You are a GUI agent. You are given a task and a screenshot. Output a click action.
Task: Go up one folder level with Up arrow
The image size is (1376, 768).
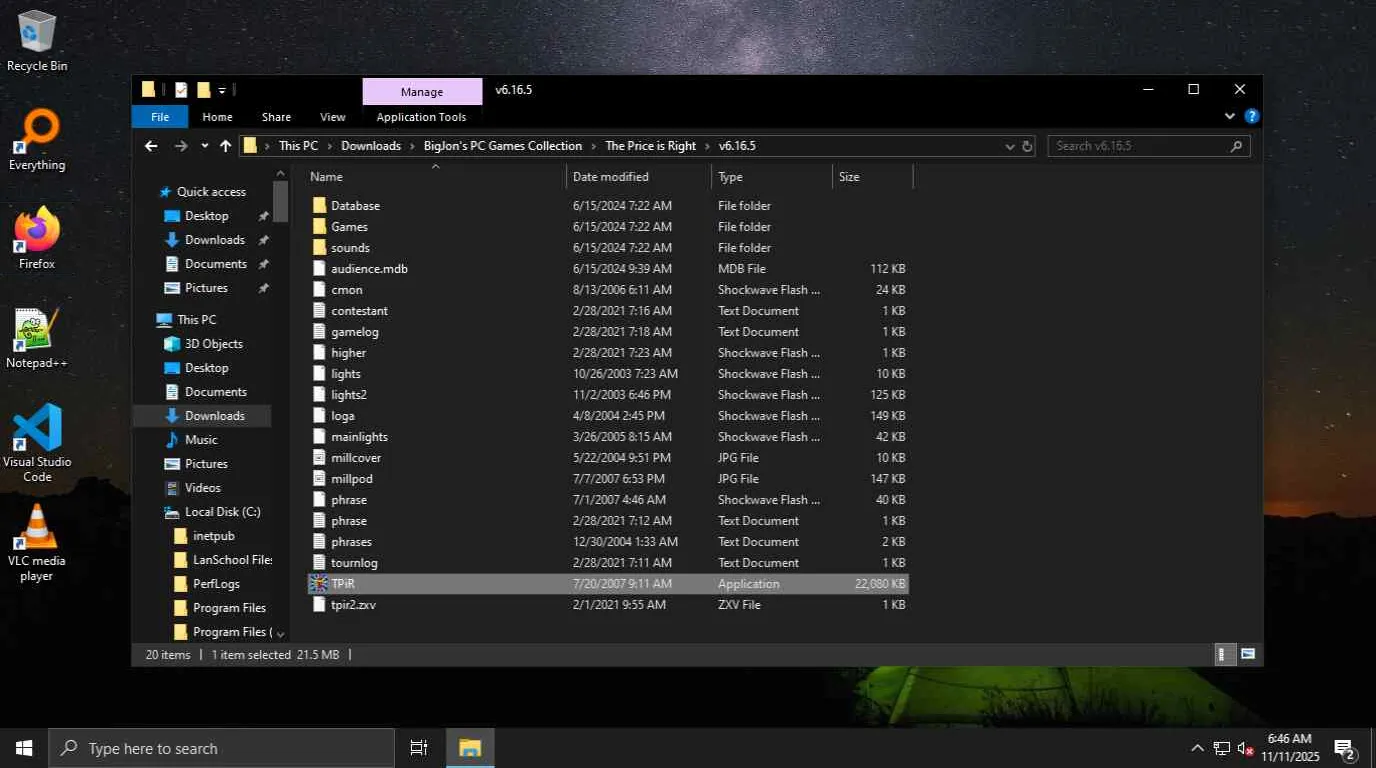point(225,146)
